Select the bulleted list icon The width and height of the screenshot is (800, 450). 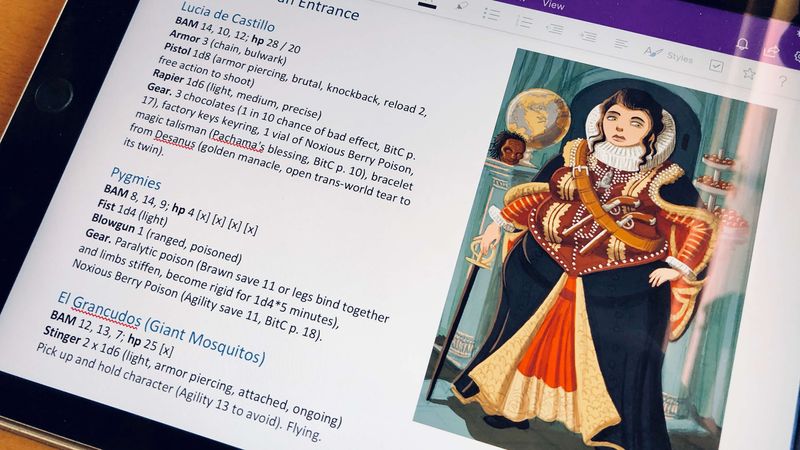(x=491, y=14)
